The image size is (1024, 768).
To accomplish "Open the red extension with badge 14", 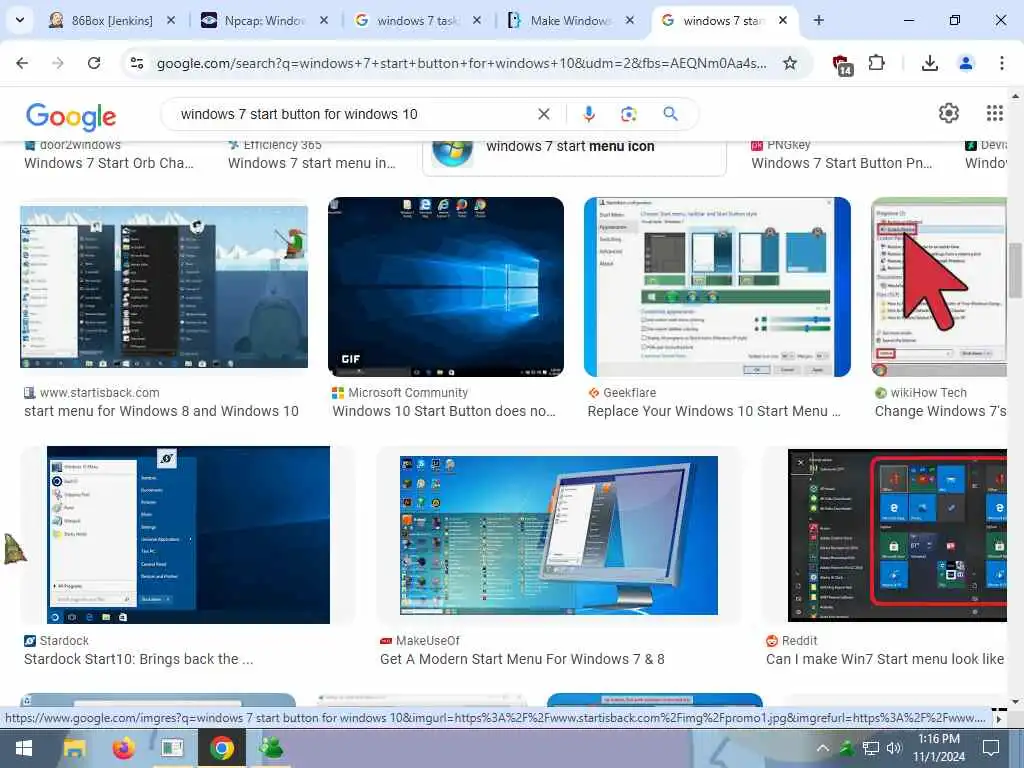I will [x=842, y=64].
